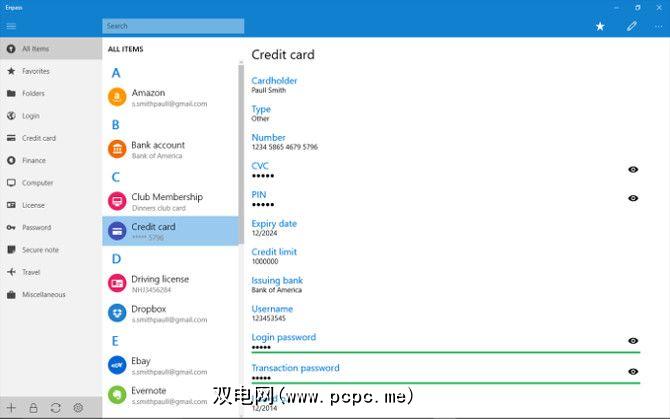Viewport: 670px width, 419px height.
Task: Click cardholder name Paull Smith
Action: pos(269,90)
